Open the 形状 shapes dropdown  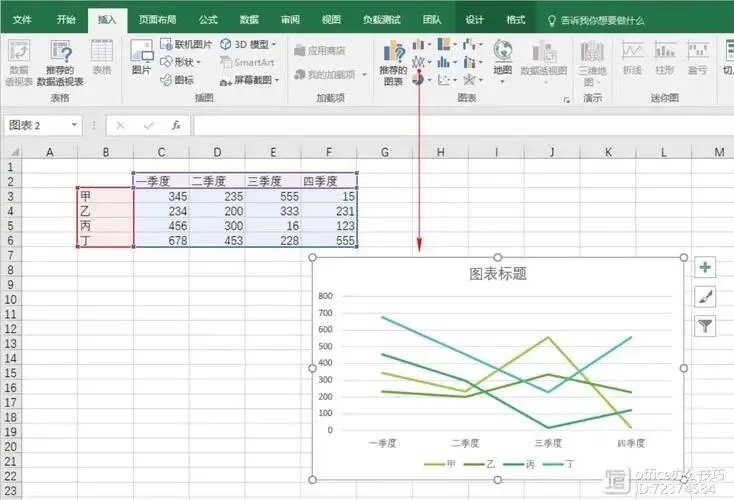[181, 62]
